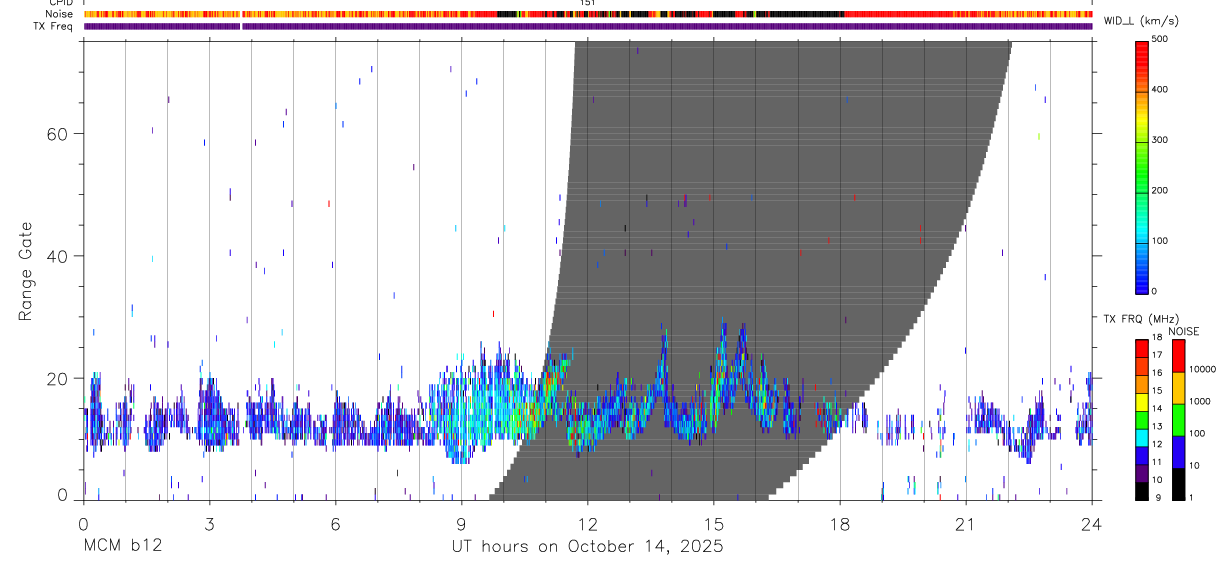Viewport: 1228px width, 567px height.
Task: Click the 'NOISE' legend title above the noise scale
Action: [1184, 331]
